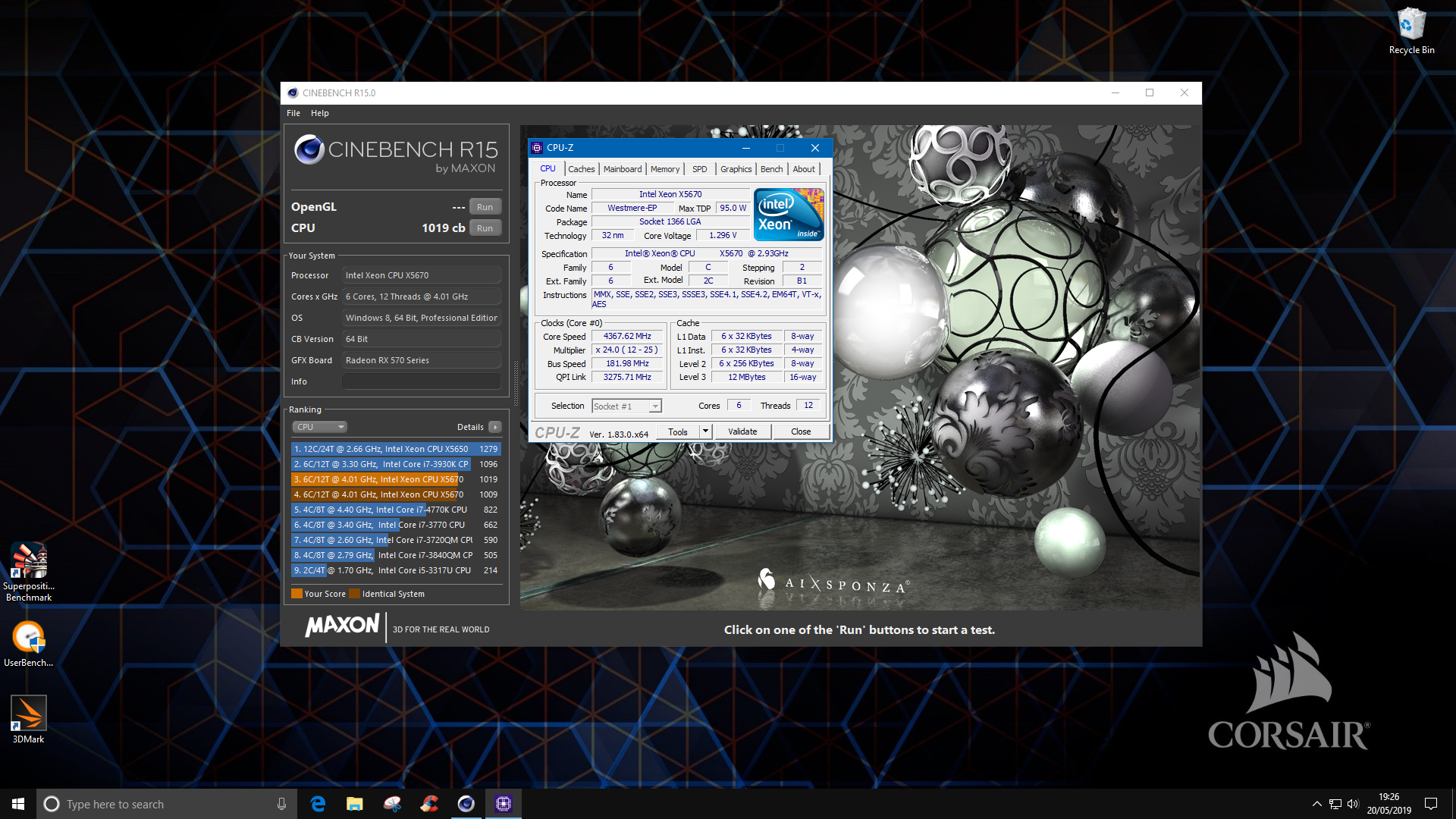1456x819 pixels.
Task: Minimize the CPU-Z window
Action: point(745,148)
